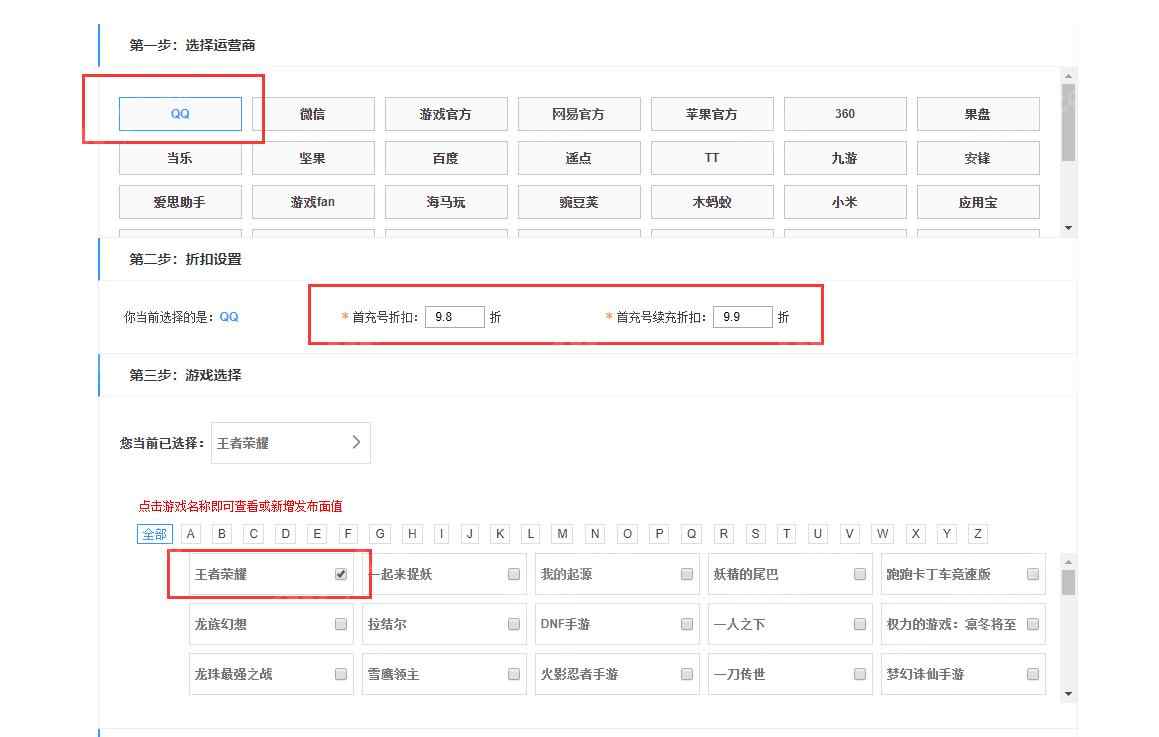Check the DNF手游 checkbox
1159x737 pixels.
[687, 625]
